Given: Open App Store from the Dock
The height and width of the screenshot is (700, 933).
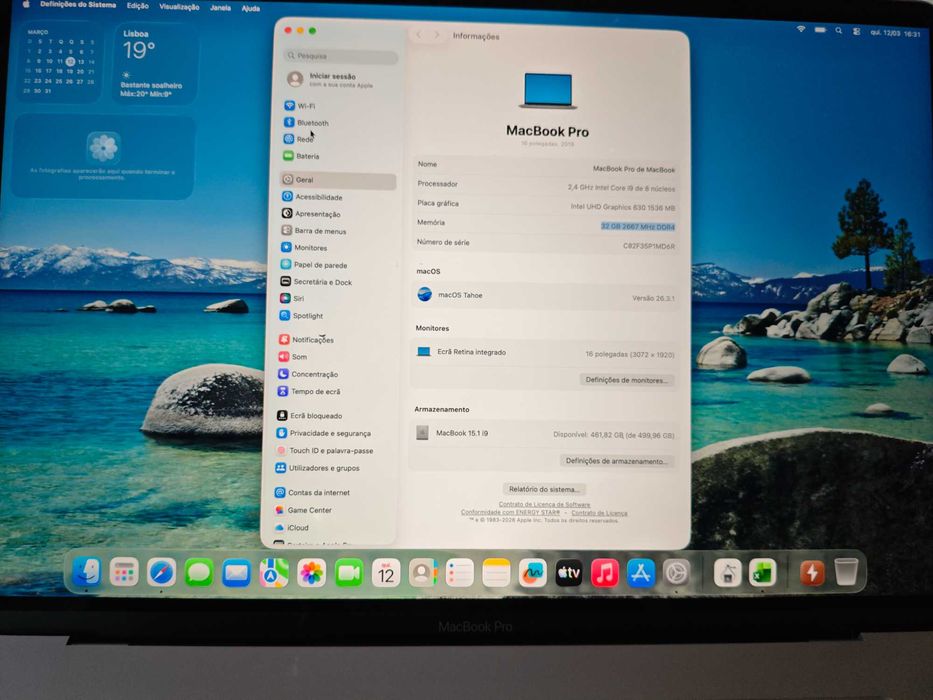Looking at the screenshot, I should pos(641,573).
